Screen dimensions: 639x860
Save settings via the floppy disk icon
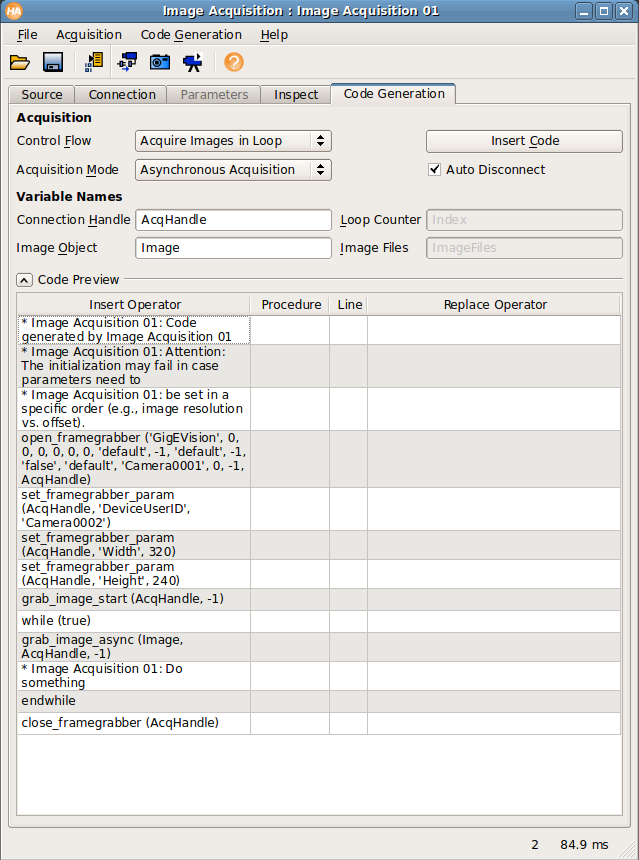[x=52, y=61]
